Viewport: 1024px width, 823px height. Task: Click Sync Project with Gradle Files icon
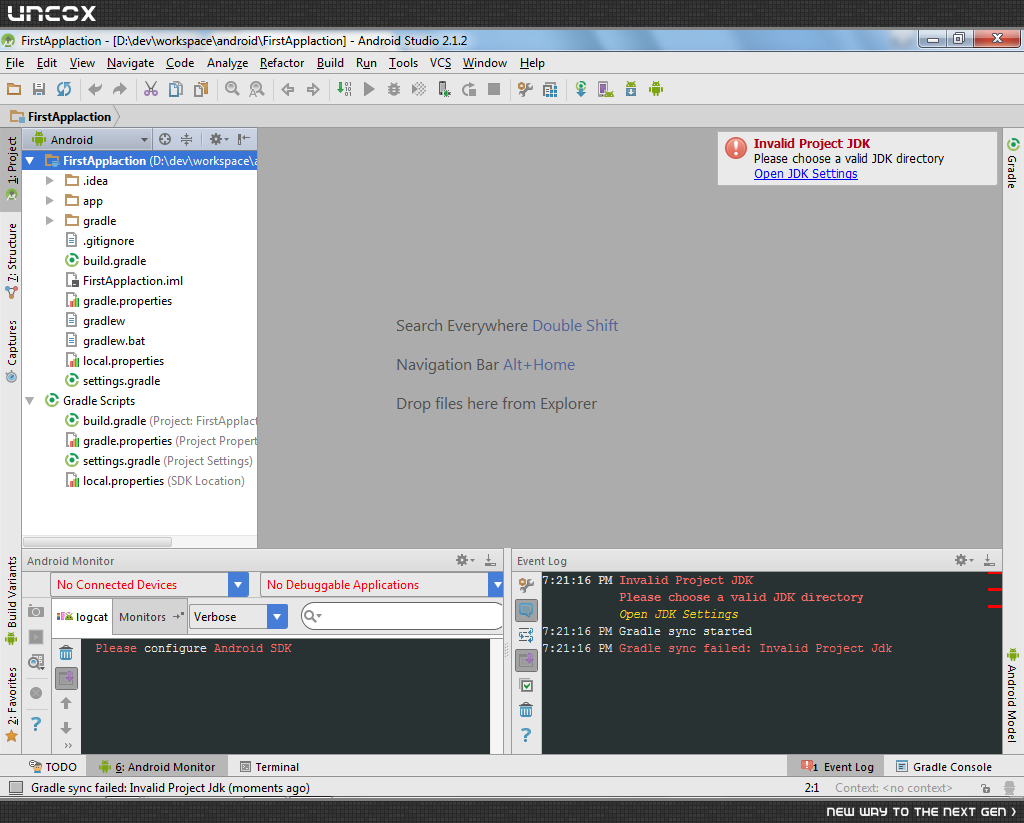click(581, 89)
